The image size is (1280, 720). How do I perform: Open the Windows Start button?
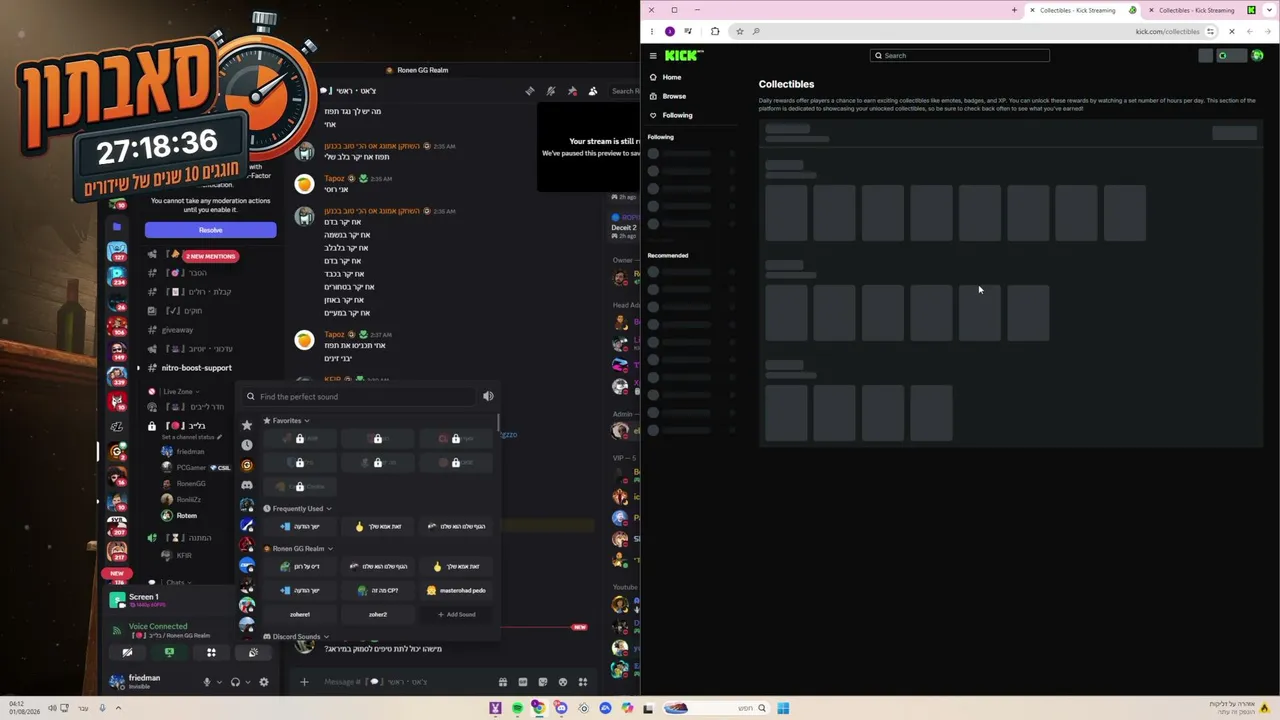click(783, 709)
